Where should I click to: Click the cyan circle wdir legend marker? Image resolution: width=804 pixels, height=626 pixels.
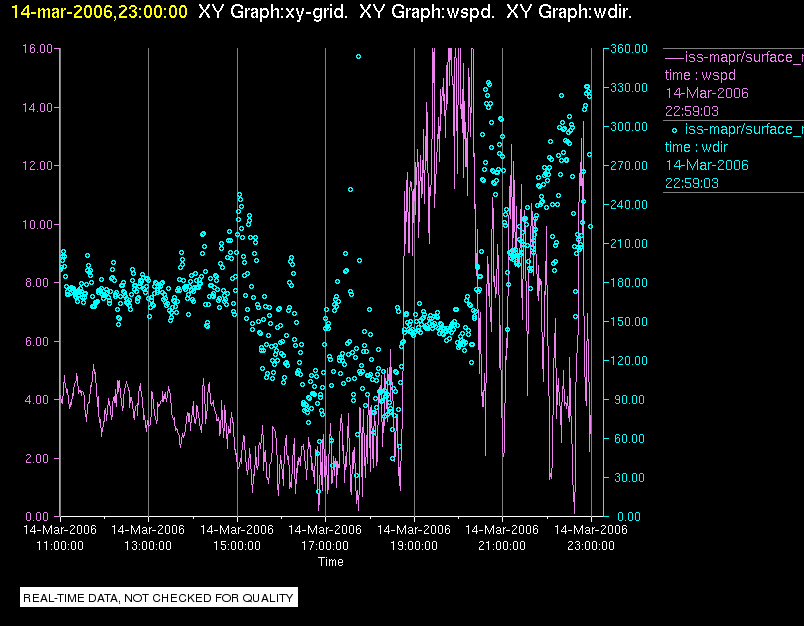[674, 129]
